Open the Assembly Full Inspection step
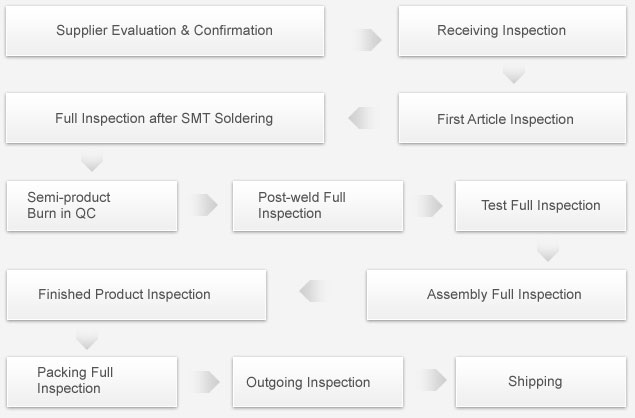635x418 pixels. pos(496,295)
